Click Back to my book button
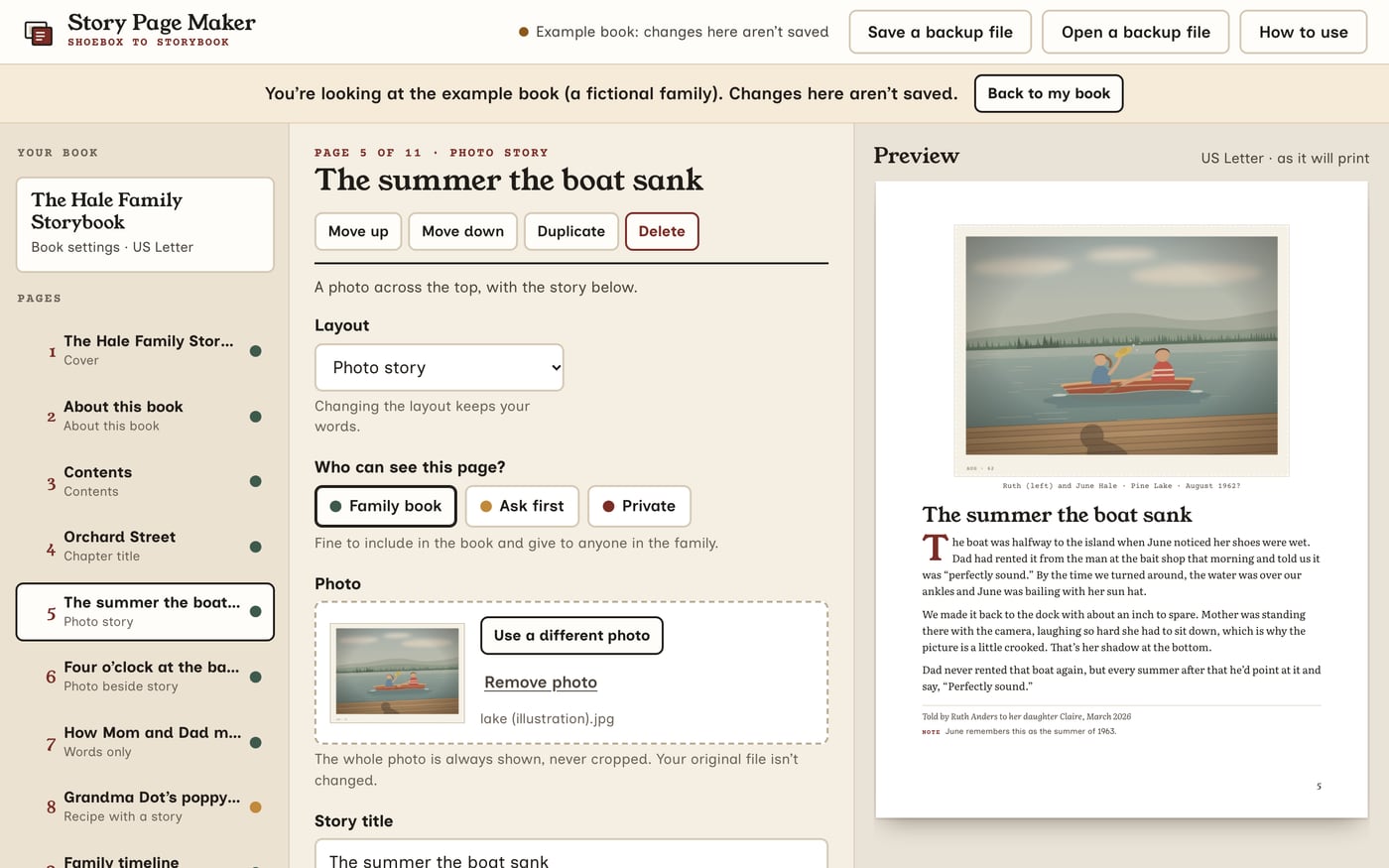 1049,93
